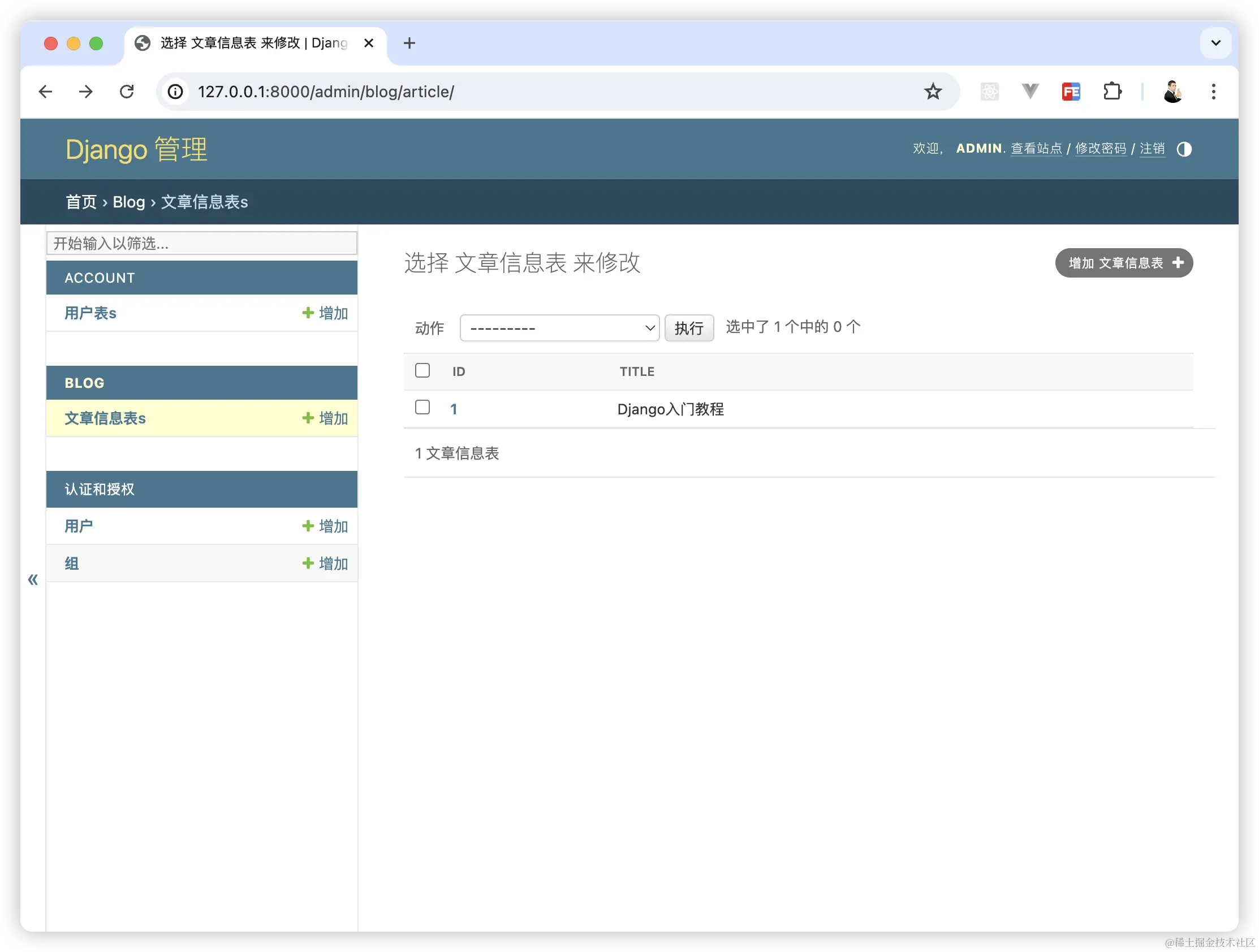Viewport: 1259px width, 952px height.
Task: Tick the checkbox for article row 1
Action: (x=422, y=408)
